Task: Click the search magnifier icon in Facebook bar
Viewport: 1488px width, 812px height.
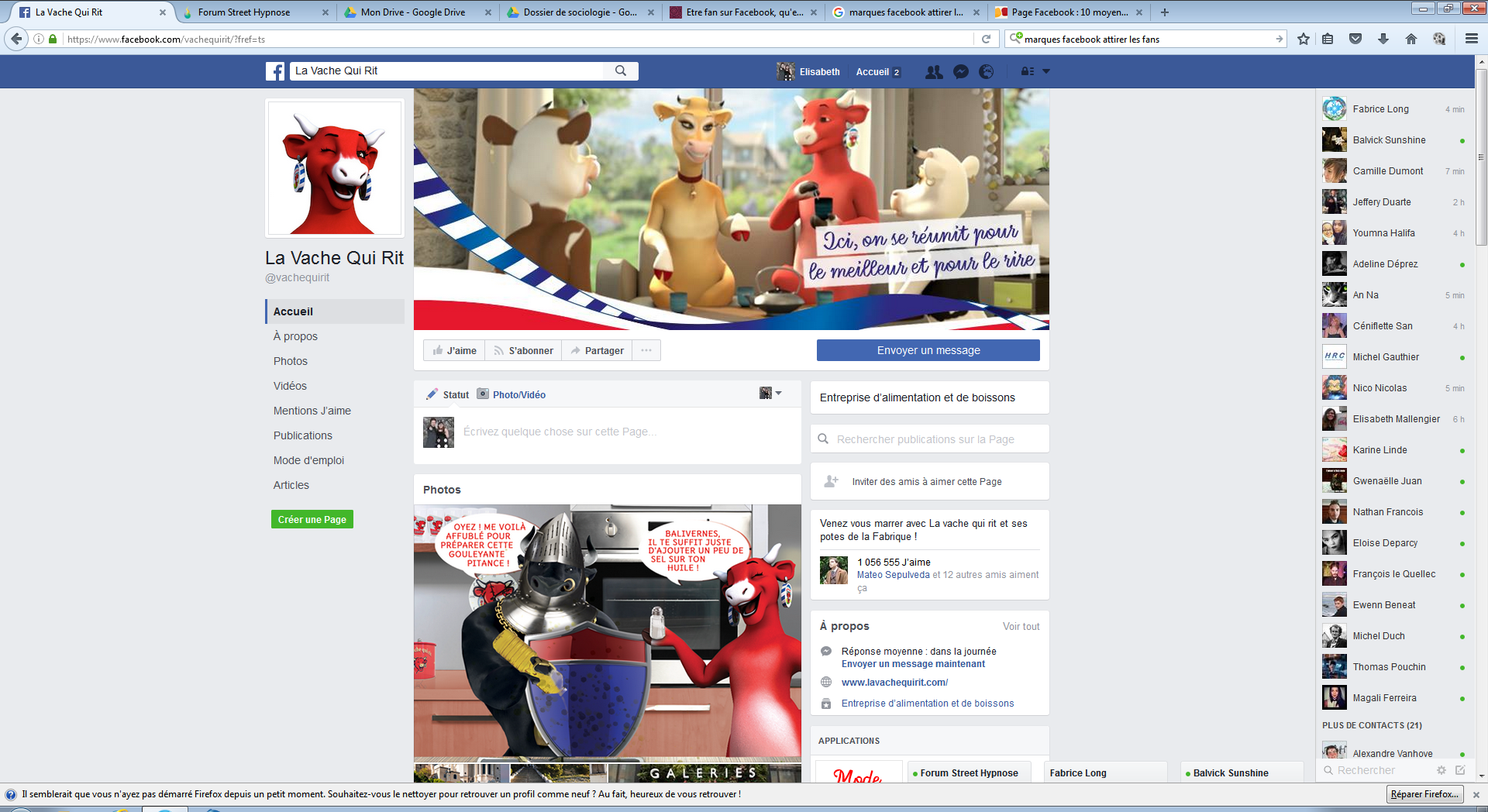Action: coord(621,71)
